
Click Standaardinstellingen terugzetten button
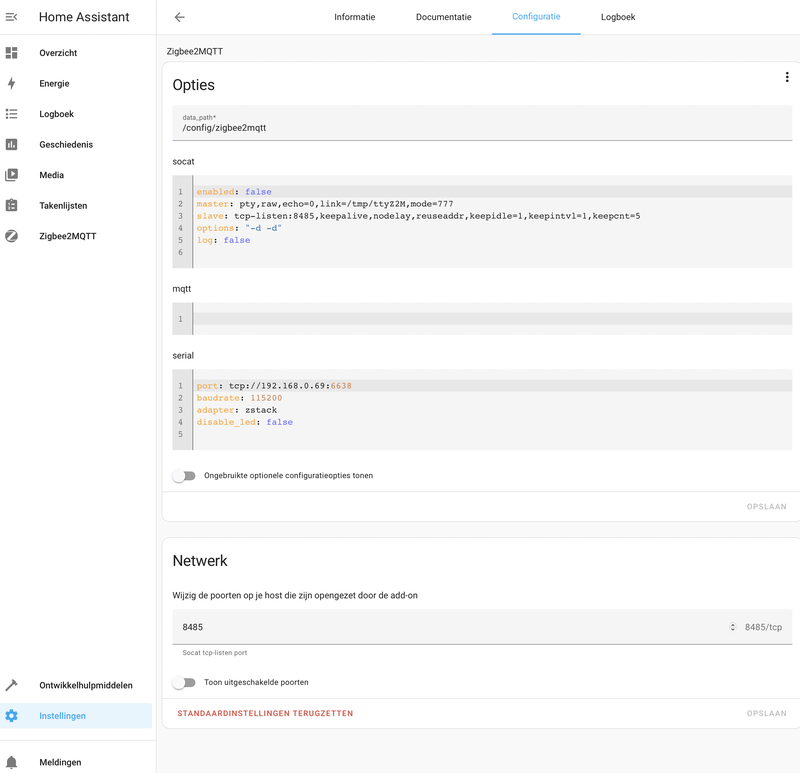click(x=265, y=714)
